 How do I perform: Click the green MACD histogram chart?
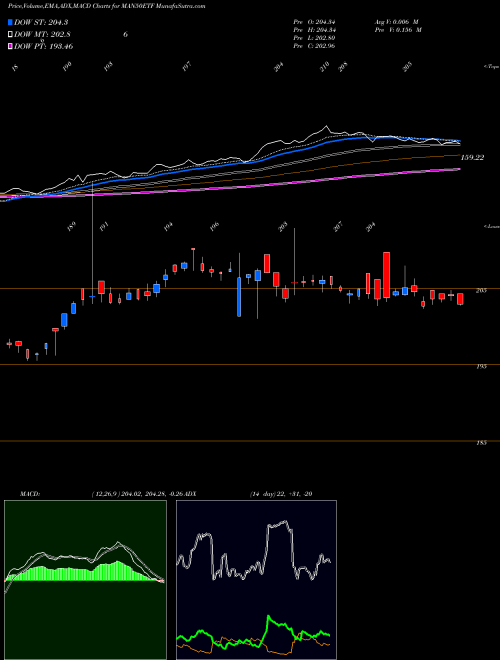click(85, 580)
